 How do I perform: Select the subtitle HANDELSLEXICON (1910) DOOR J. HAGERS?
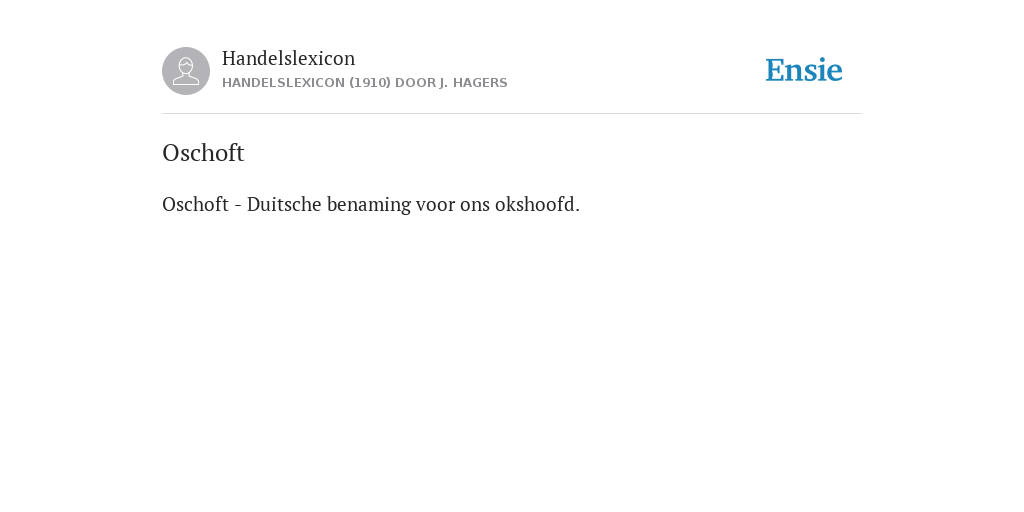point(364,83)
